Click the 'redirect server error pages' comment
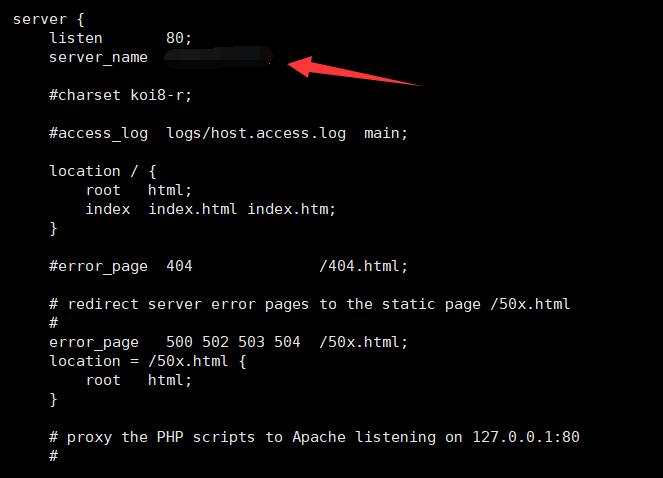663x478 pixels. click(310, 305)
